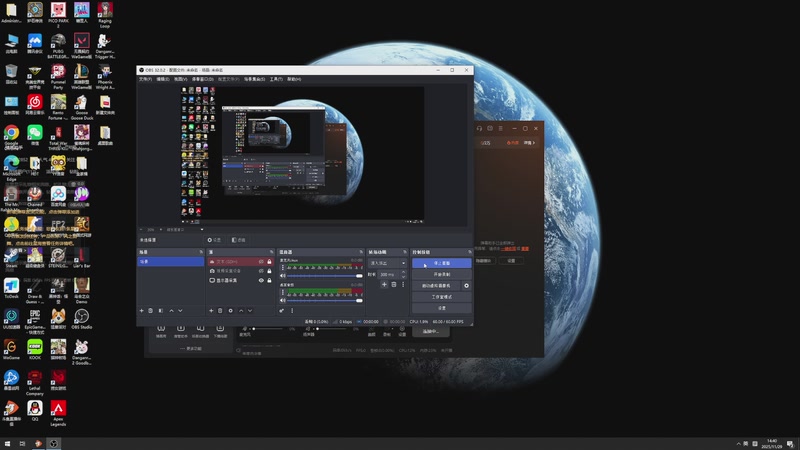This screenshot has width=800, height=450.
Task: Open mic/Aux channel options dots
Action: click(283, 267)
